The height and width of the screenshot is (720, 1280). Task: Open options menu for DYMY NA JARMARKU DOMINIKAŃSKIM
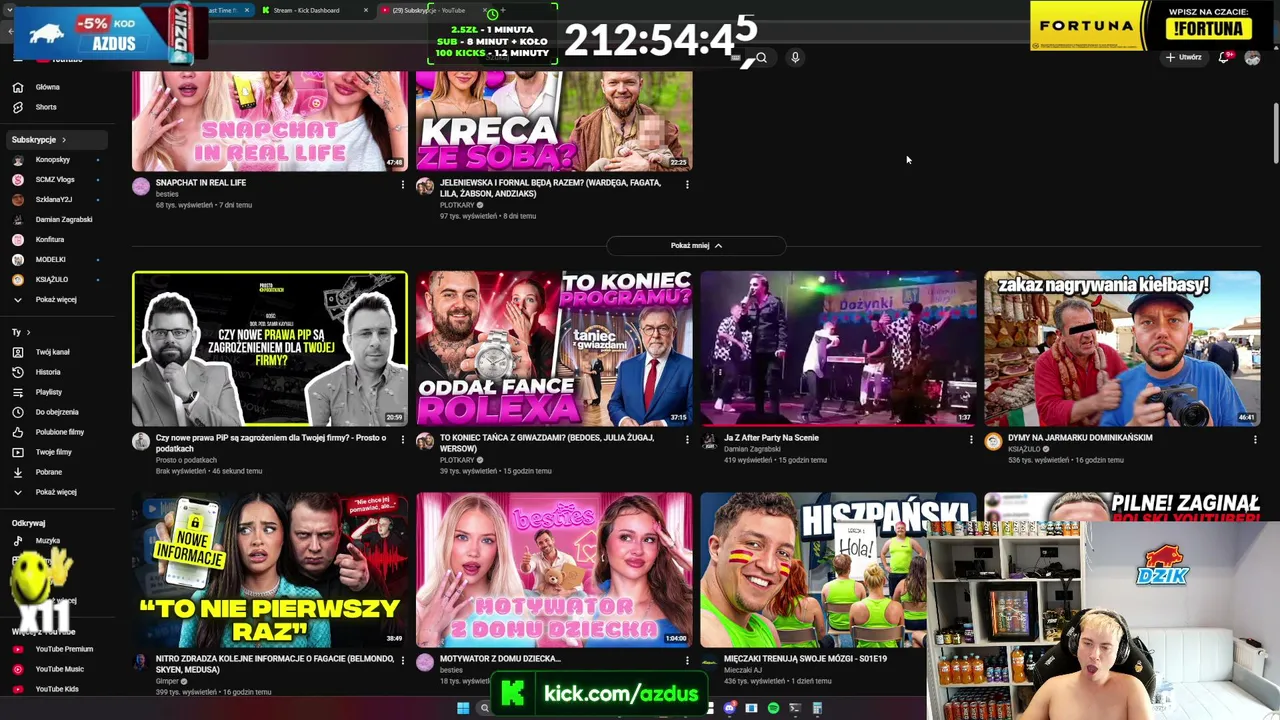click(x=1255, y=439)
